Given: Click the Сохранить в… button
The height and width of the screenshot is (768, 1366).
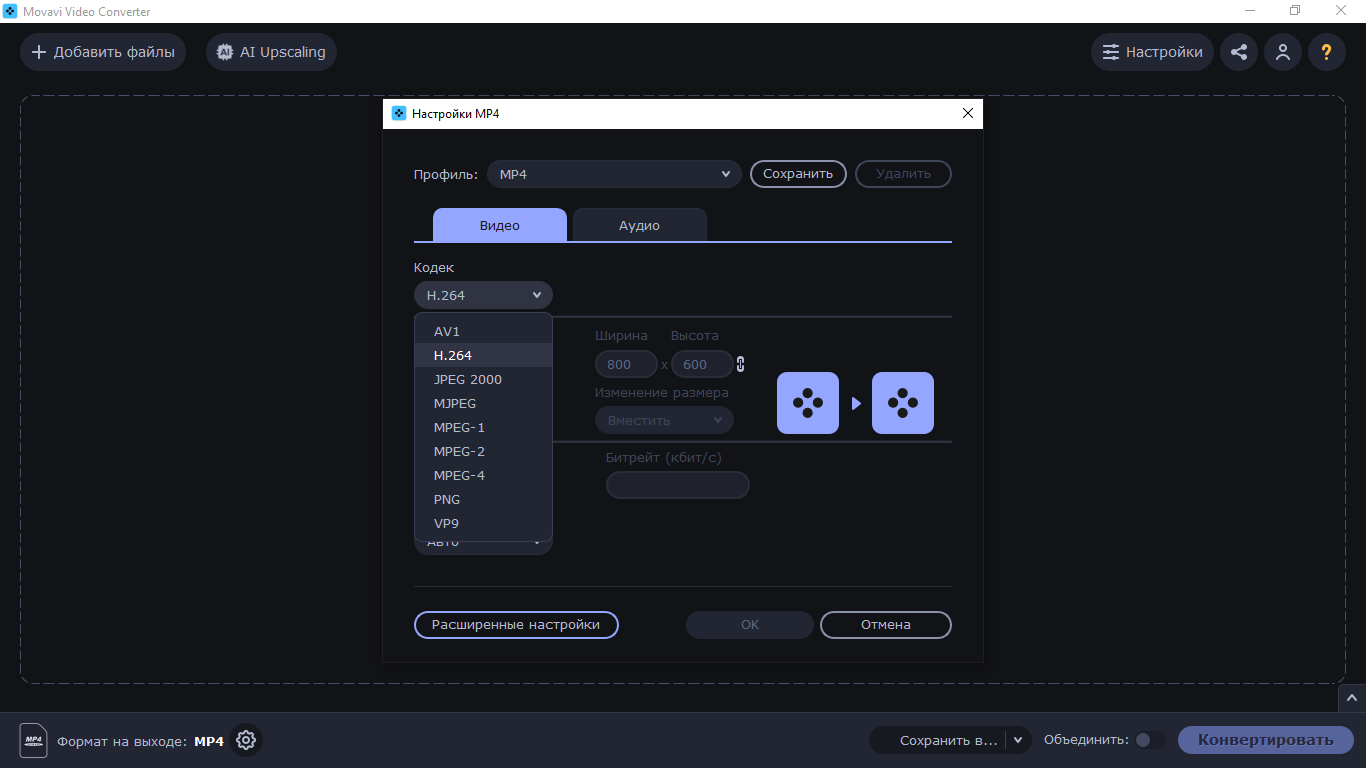Looking at the screenshot, I should coord(938,740).
